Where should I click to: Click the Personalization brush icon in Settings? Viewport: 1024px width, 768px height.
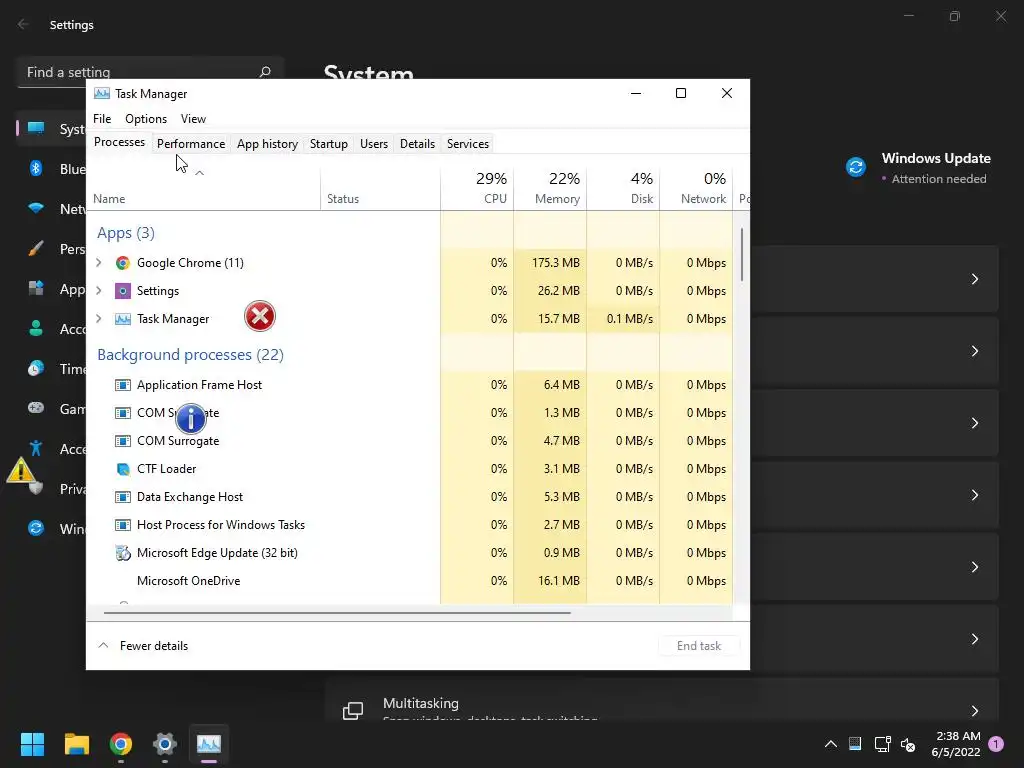(x=36, y=249)
